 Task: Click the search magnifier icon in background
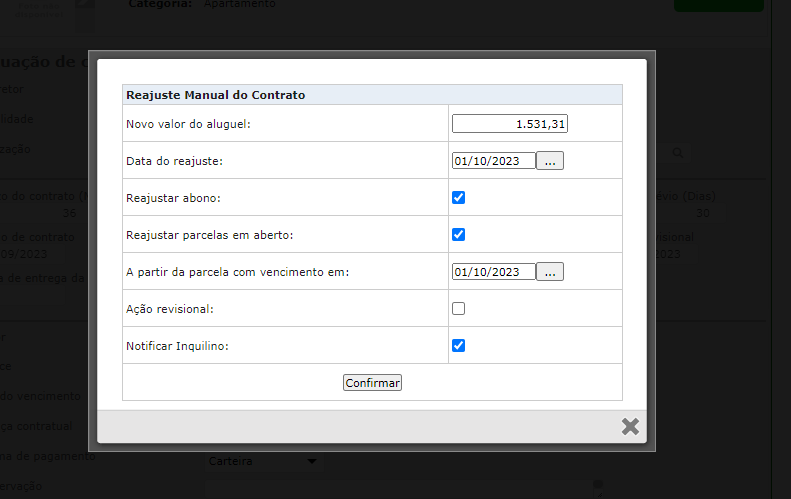677,153
